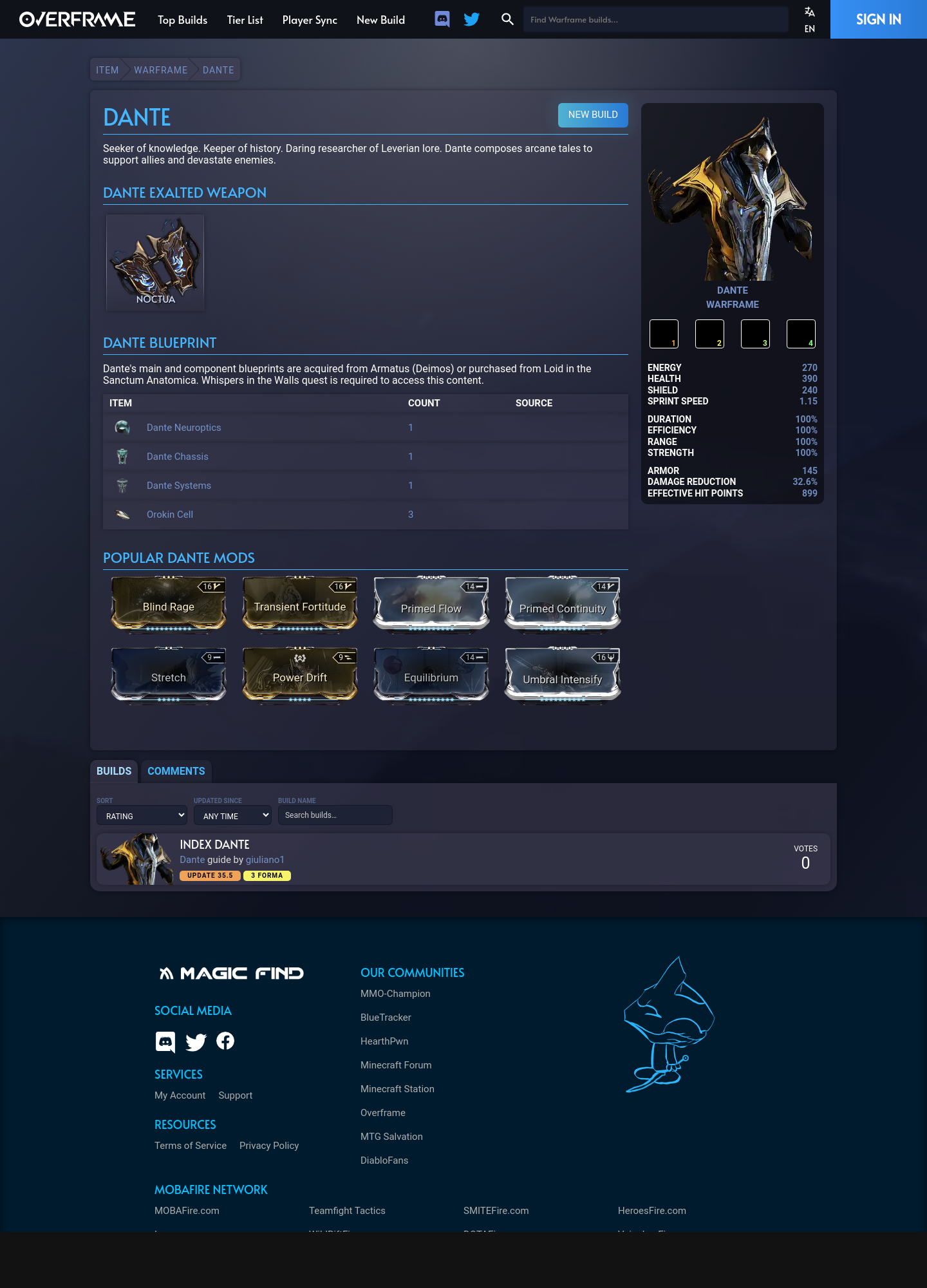Open the Support footer link
The image size is (927, 1288).
(x=235, y=1095)
